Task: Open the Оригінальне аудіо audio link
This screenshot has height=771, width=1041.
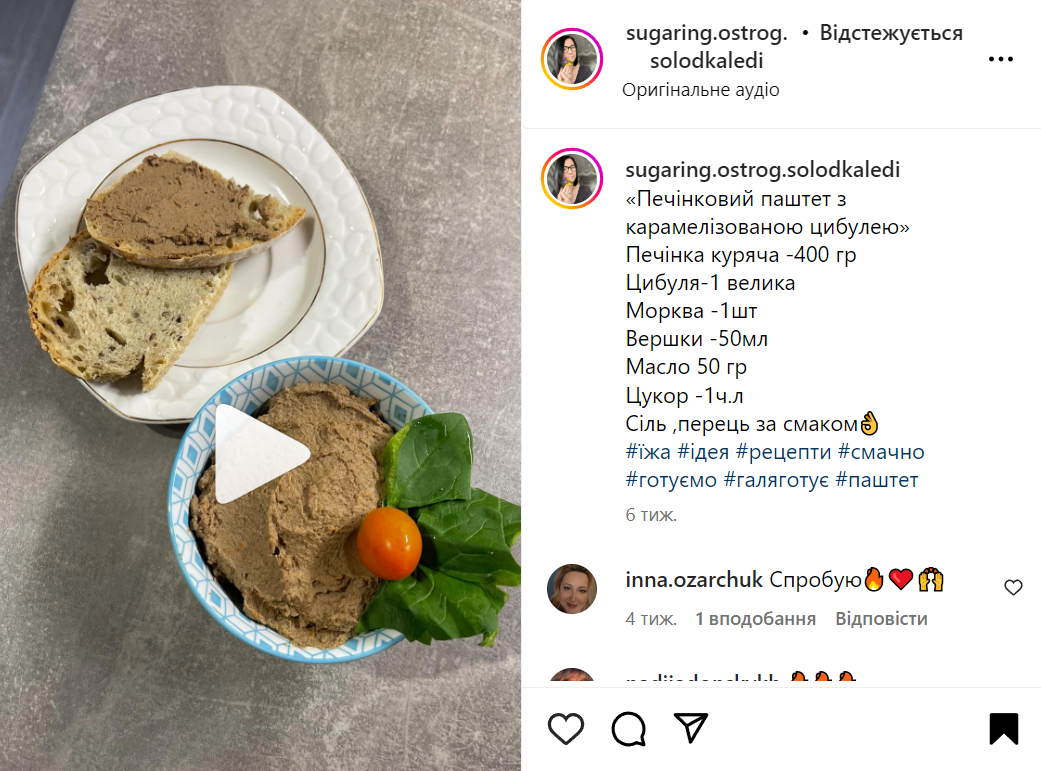Action: (x=700, y=90)
